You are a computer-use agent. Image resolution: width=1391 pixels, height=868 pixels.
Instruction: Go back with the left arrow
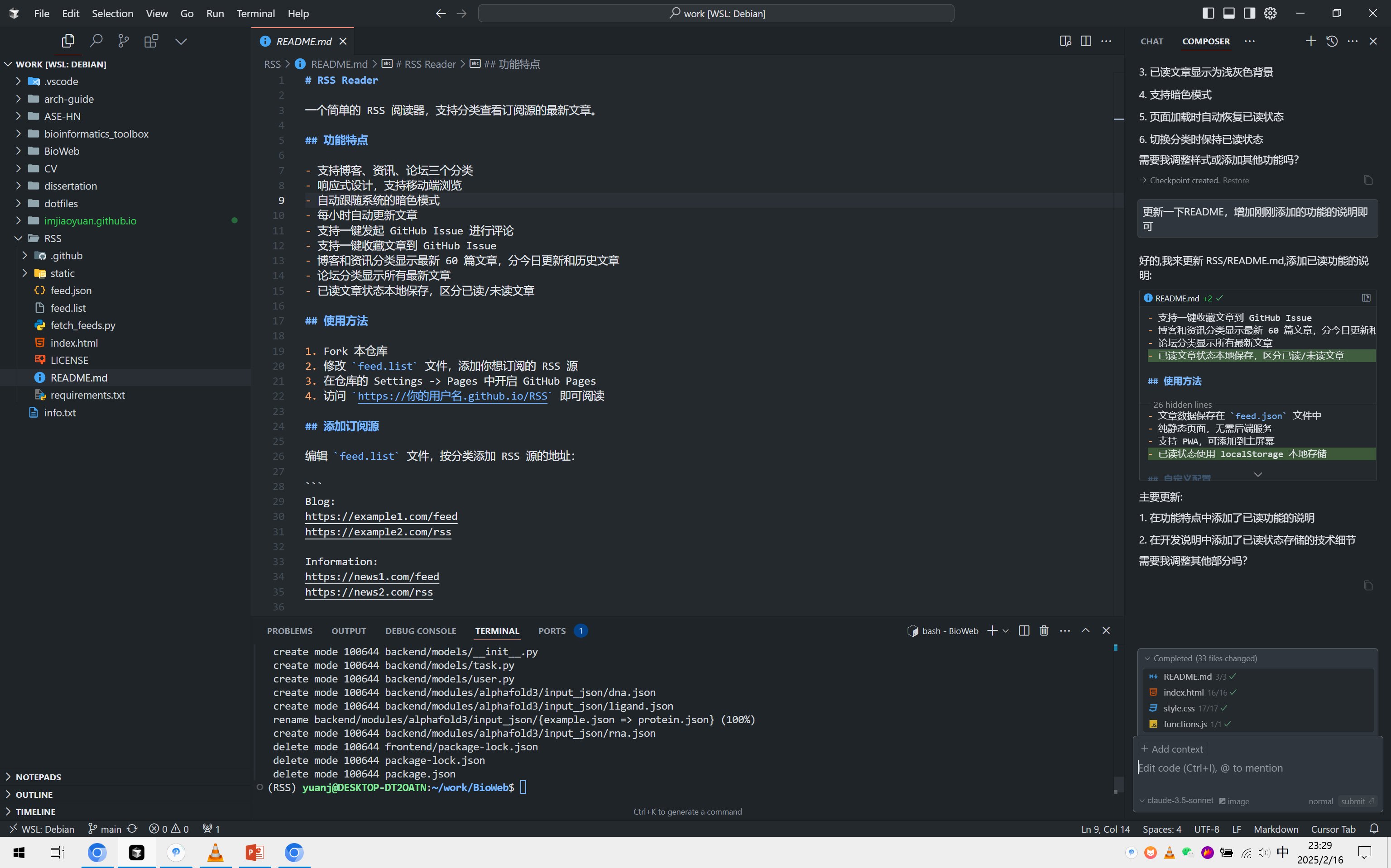point(441,13)
